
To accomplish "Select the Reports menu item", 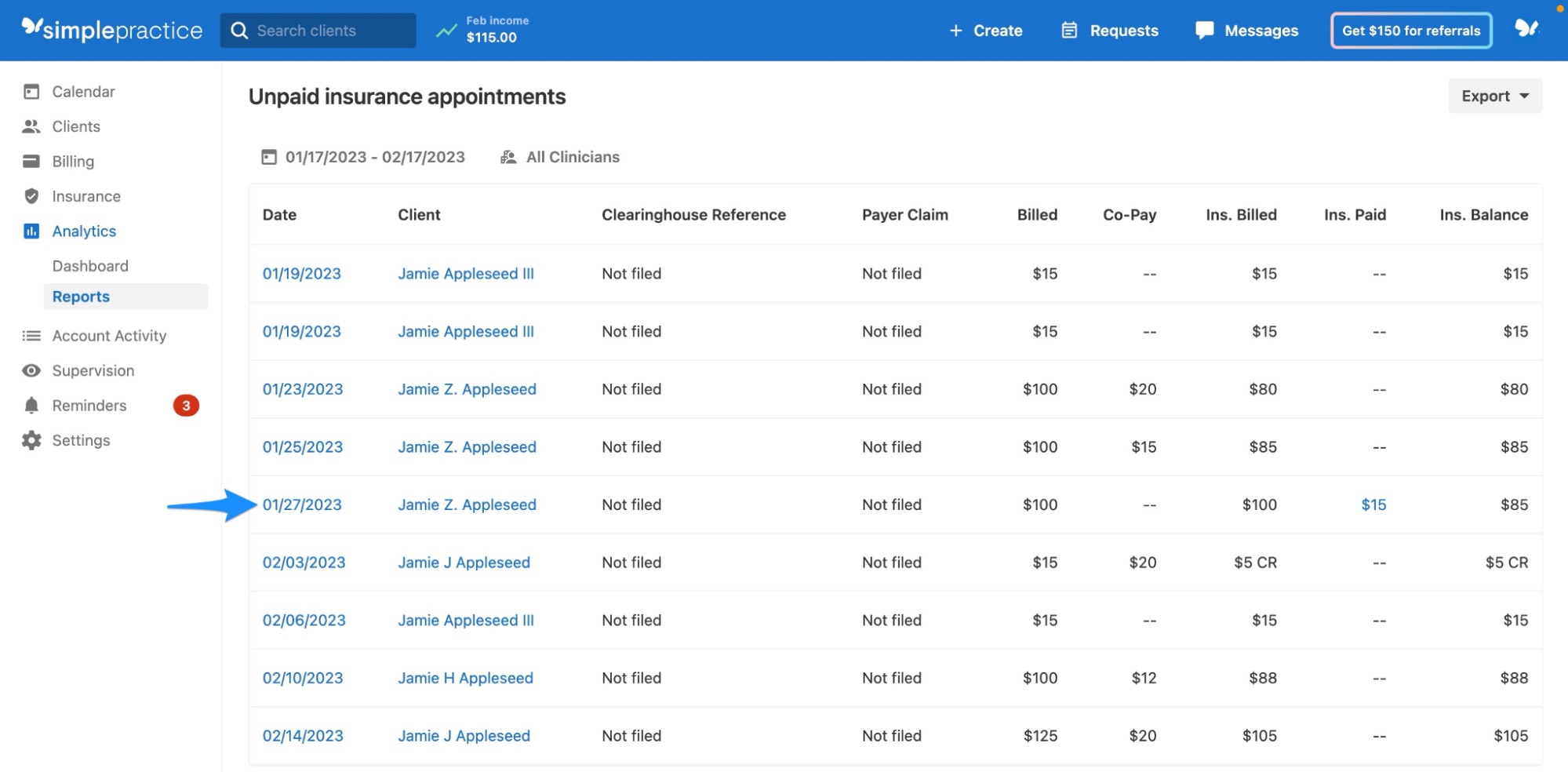I will pyautogui.click(x=81, y=296).
